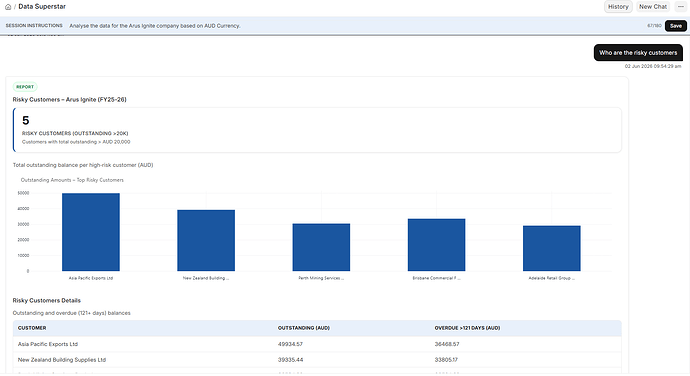
Task: Select the outstanding value 49934.57
Action: [x=290, y=344]
